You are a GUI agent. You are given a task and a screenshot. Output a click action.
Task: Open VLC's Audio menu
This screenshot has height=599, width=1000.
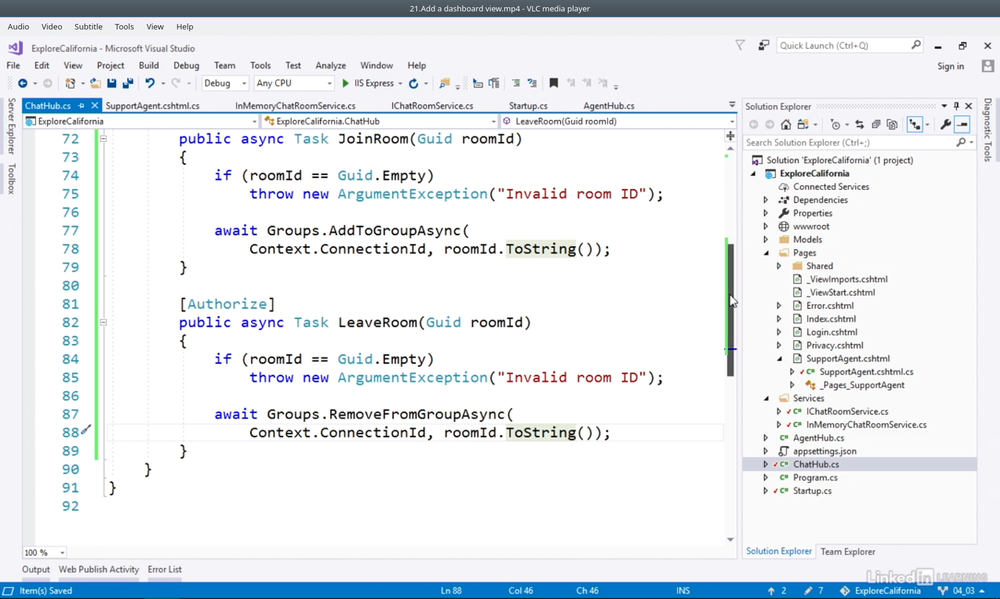coord(18,27)
